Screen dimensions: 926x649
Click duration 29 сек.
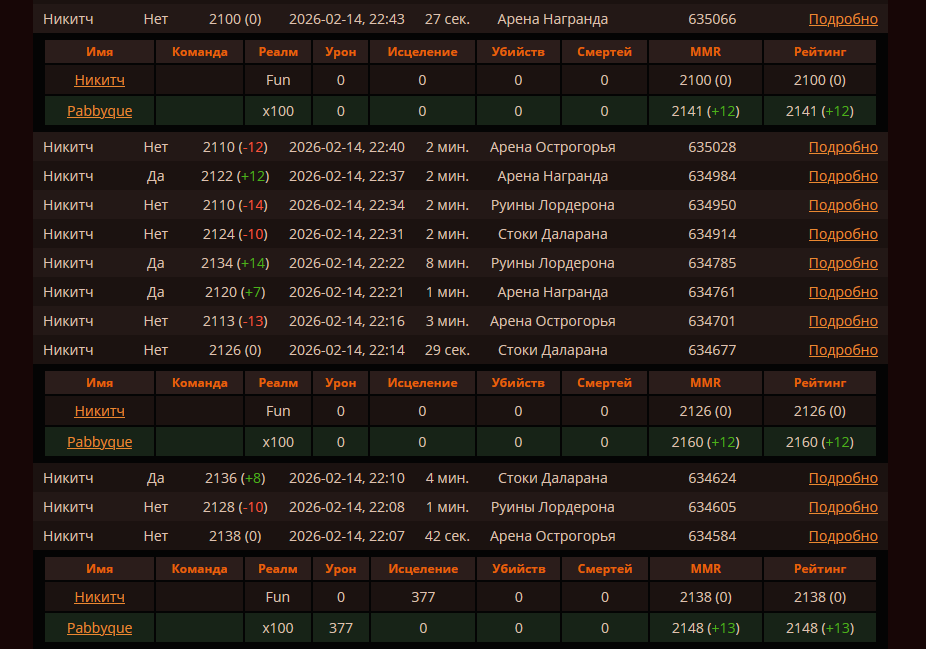447,350
